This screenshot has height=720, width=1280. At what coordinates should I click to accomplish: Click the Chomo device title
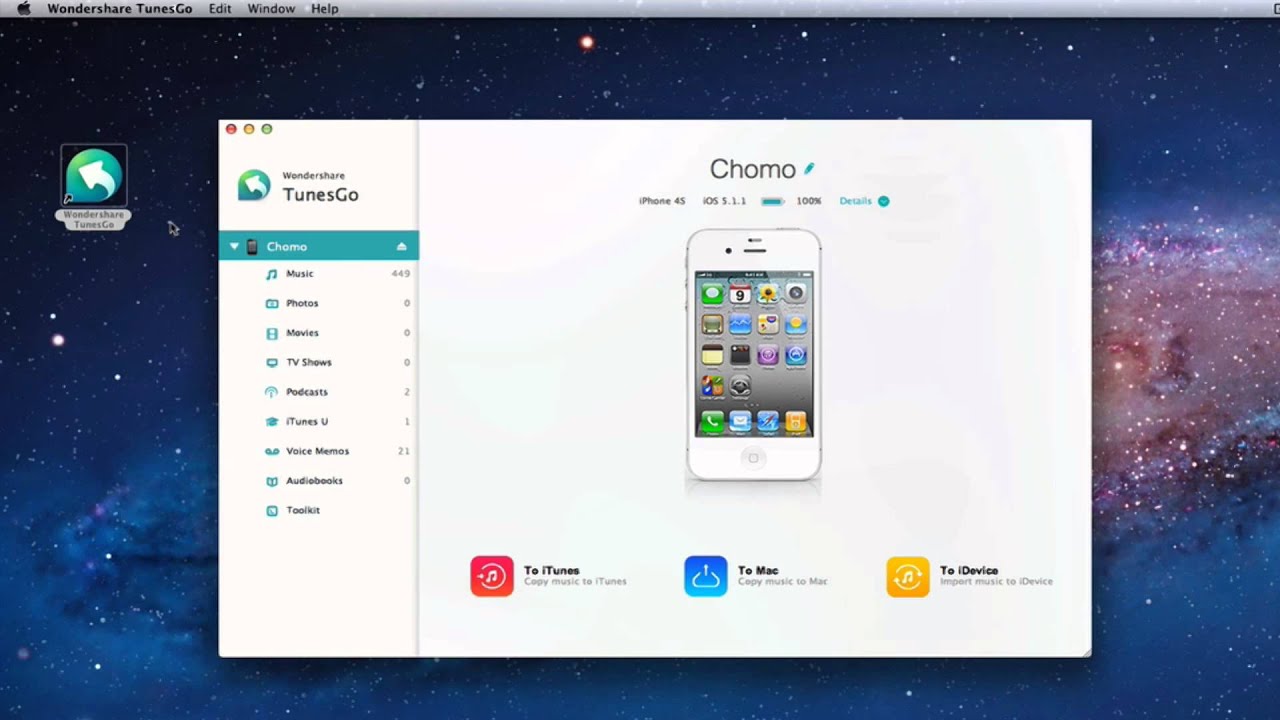(753, 169)
